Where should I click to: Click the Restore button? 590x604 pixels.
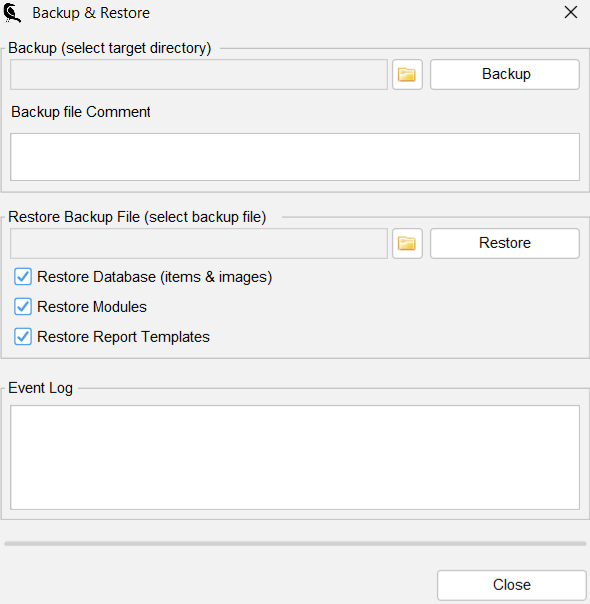[x=505, y=243]
